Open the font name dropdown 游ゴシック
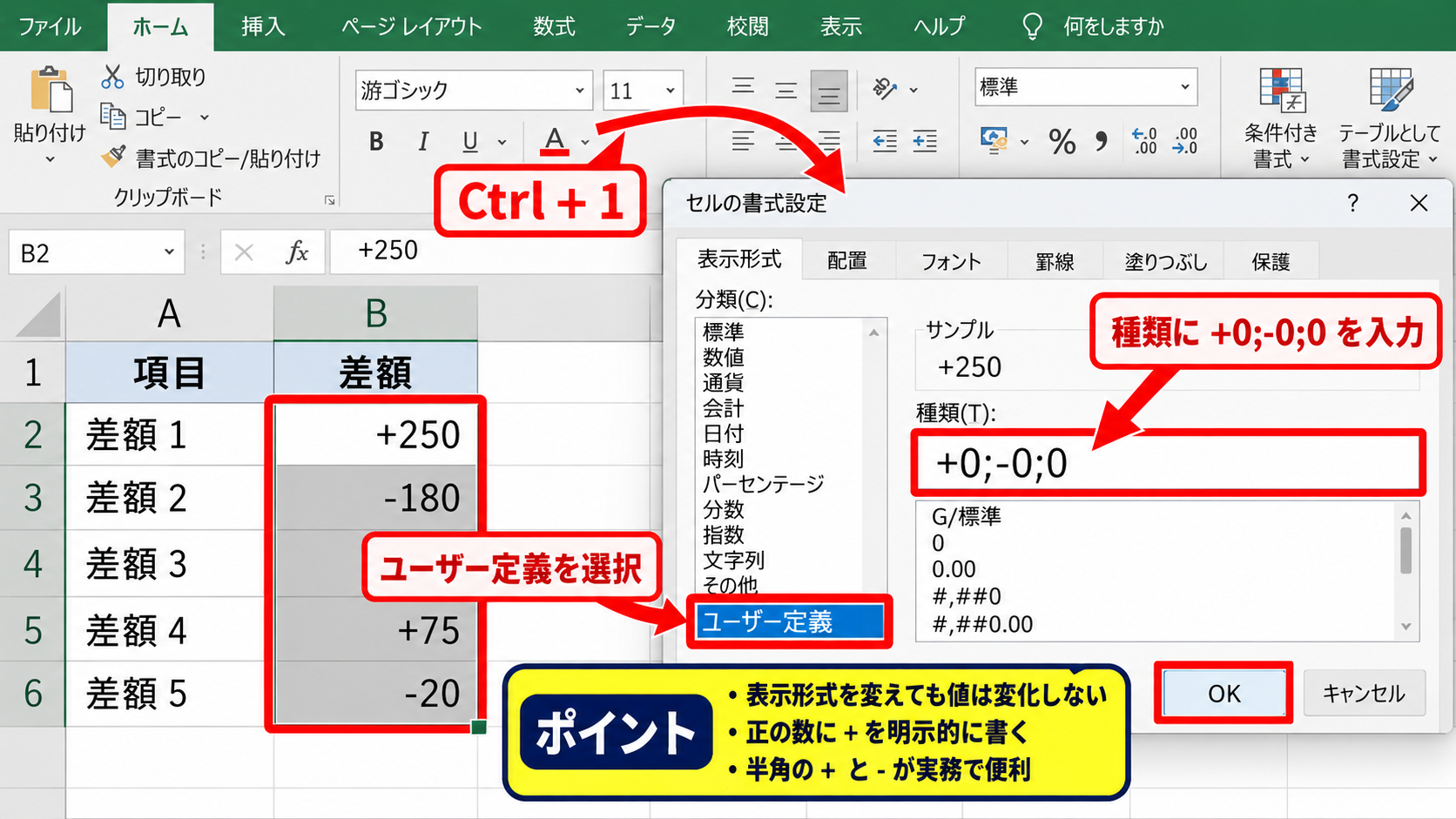Image resolution: width=1456 pixels, height=819 pixels. (580, 91)
